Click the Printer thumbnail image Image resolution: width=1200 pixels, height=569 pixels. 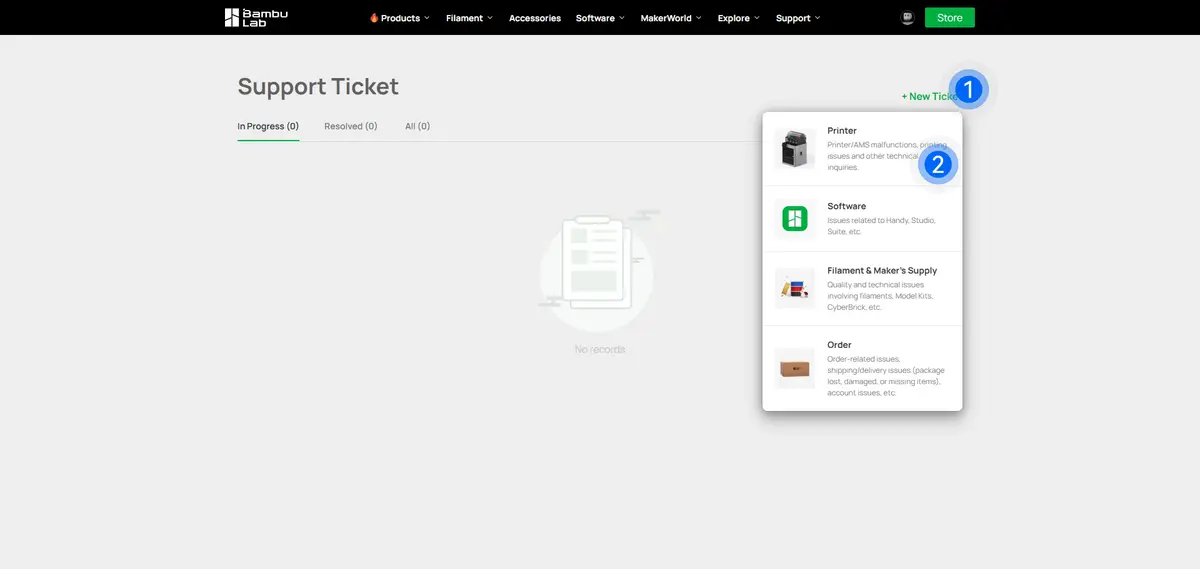(x=795, y=149)
